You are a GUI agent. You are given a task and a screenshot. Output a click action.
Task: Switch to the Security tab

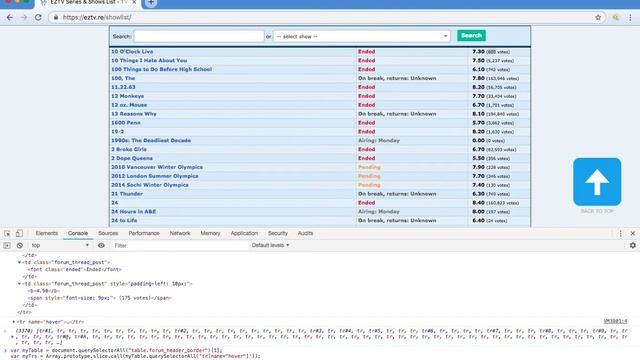pyautogui.click(x=278, y=233)
